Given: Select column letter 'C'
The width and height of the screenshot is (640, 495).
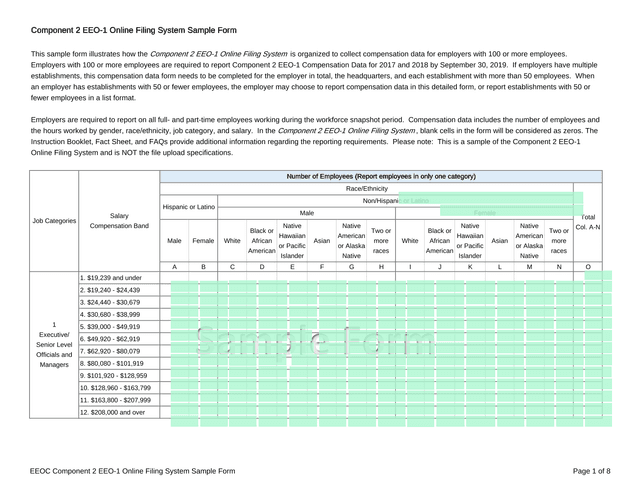Looking at the screenshot, I should 232,267.
